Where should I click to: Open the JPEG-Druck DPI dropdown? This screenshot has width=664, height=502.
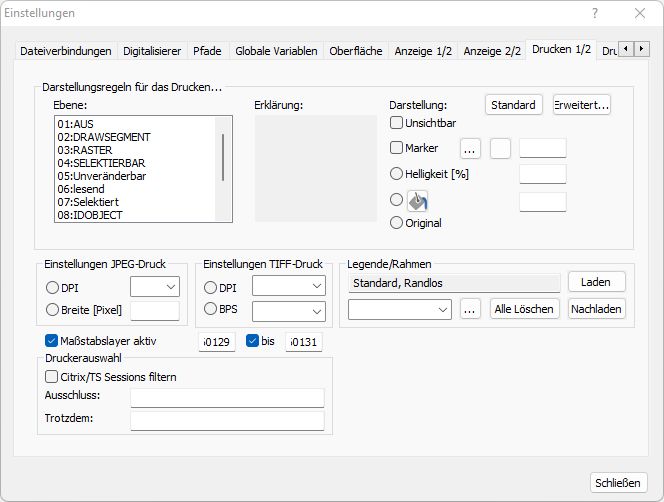pos(155,287)
